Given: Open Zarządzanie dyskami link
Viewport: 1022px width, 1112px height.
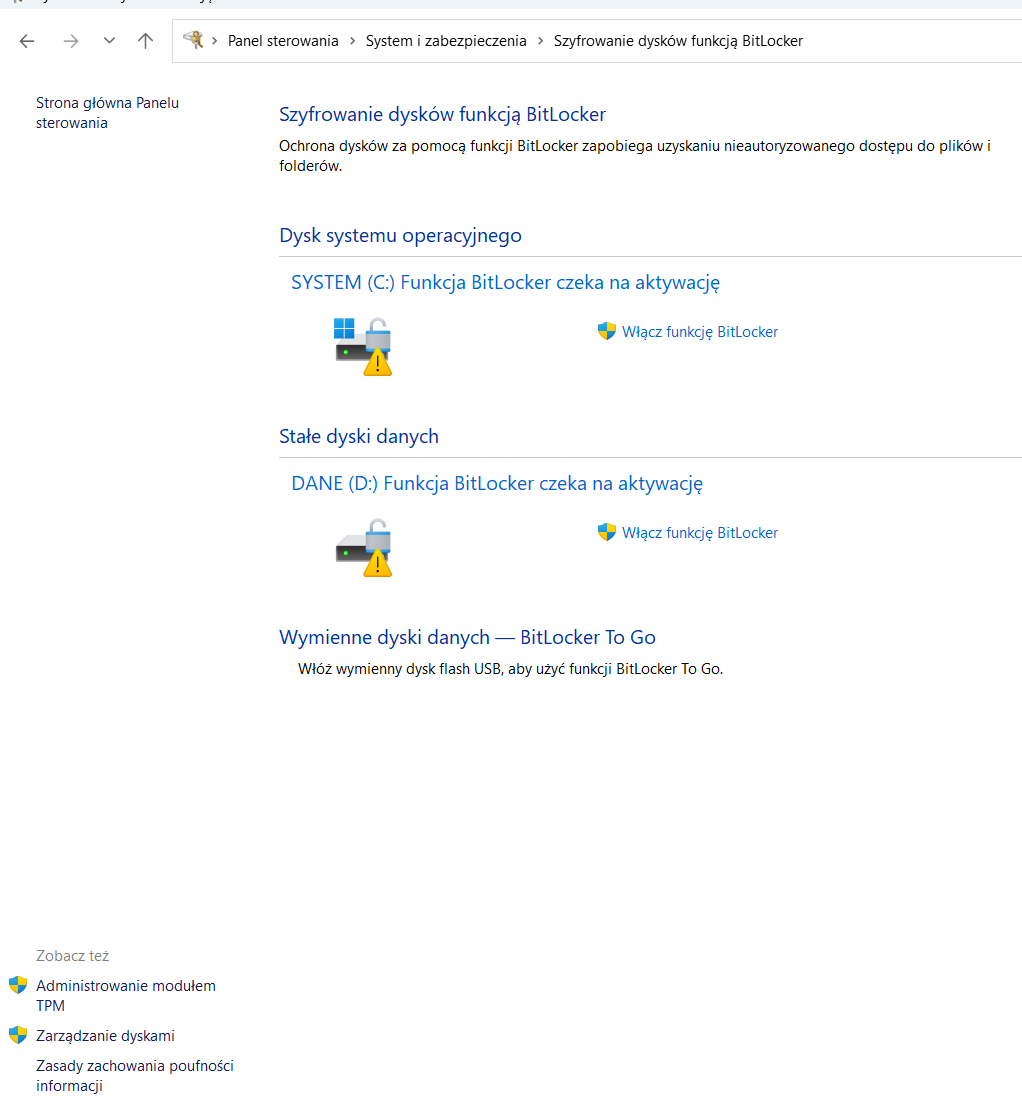Looking at the screenshot, I should [105, 1036].
